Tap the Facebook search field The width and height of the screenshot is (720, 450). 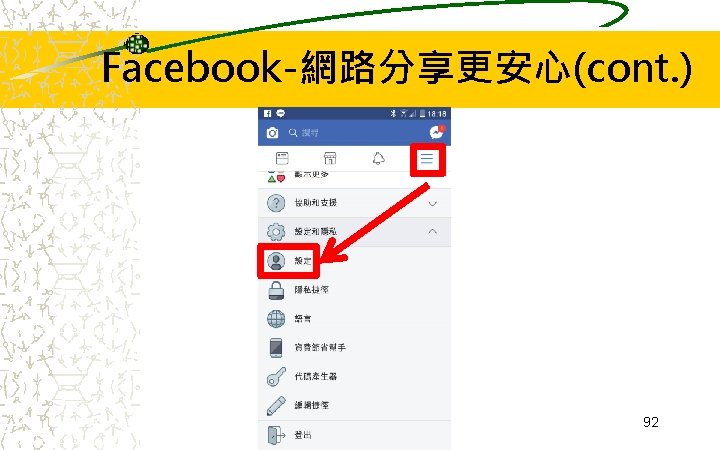[x=356, y=133]
